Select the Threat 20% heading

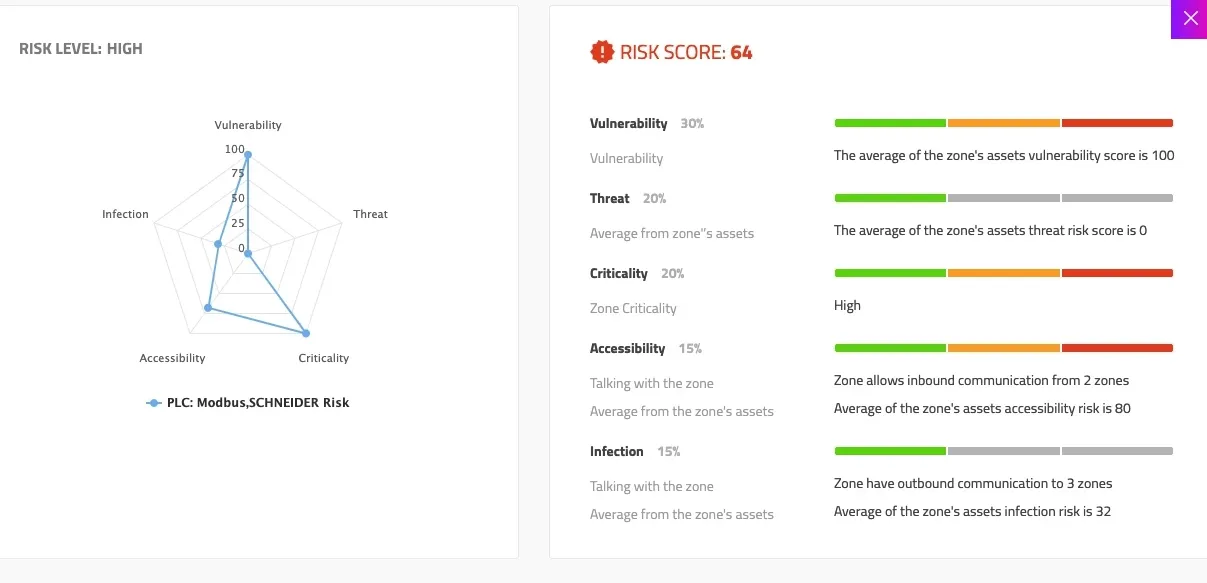628,199
